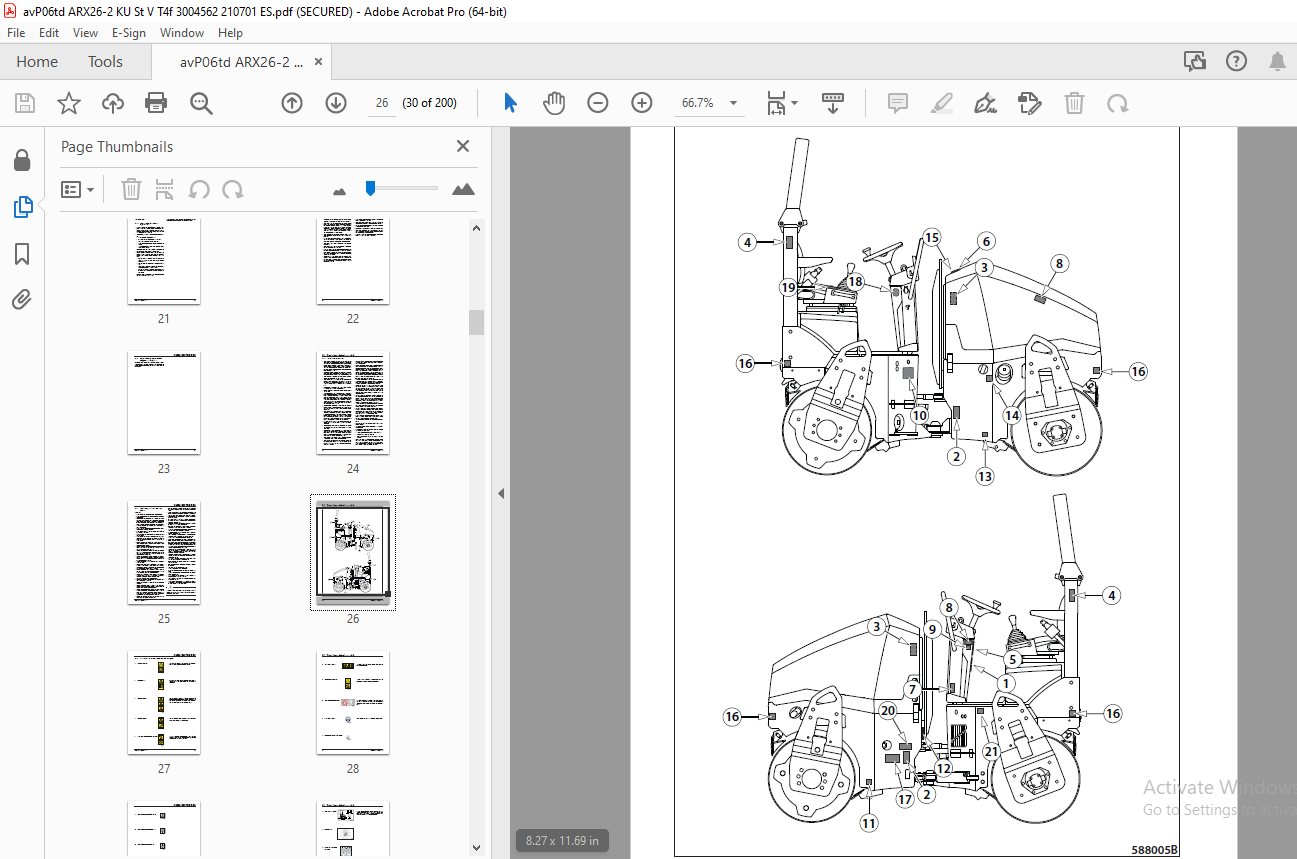Click the share feedback icon at top right
Screen dimensions: 1297x859
click(1195, 61)
